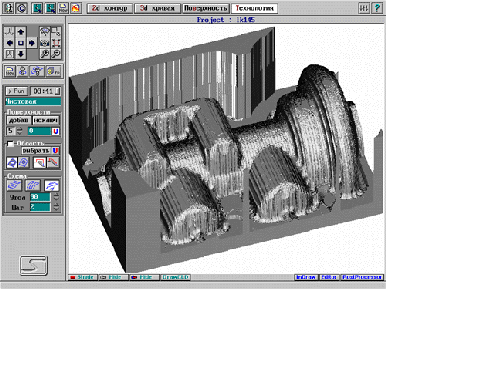Image resolution: width=500 pixels, height=375 pixels.
Task: Toggle the Область checkbox
Action: tap(11, 144)
